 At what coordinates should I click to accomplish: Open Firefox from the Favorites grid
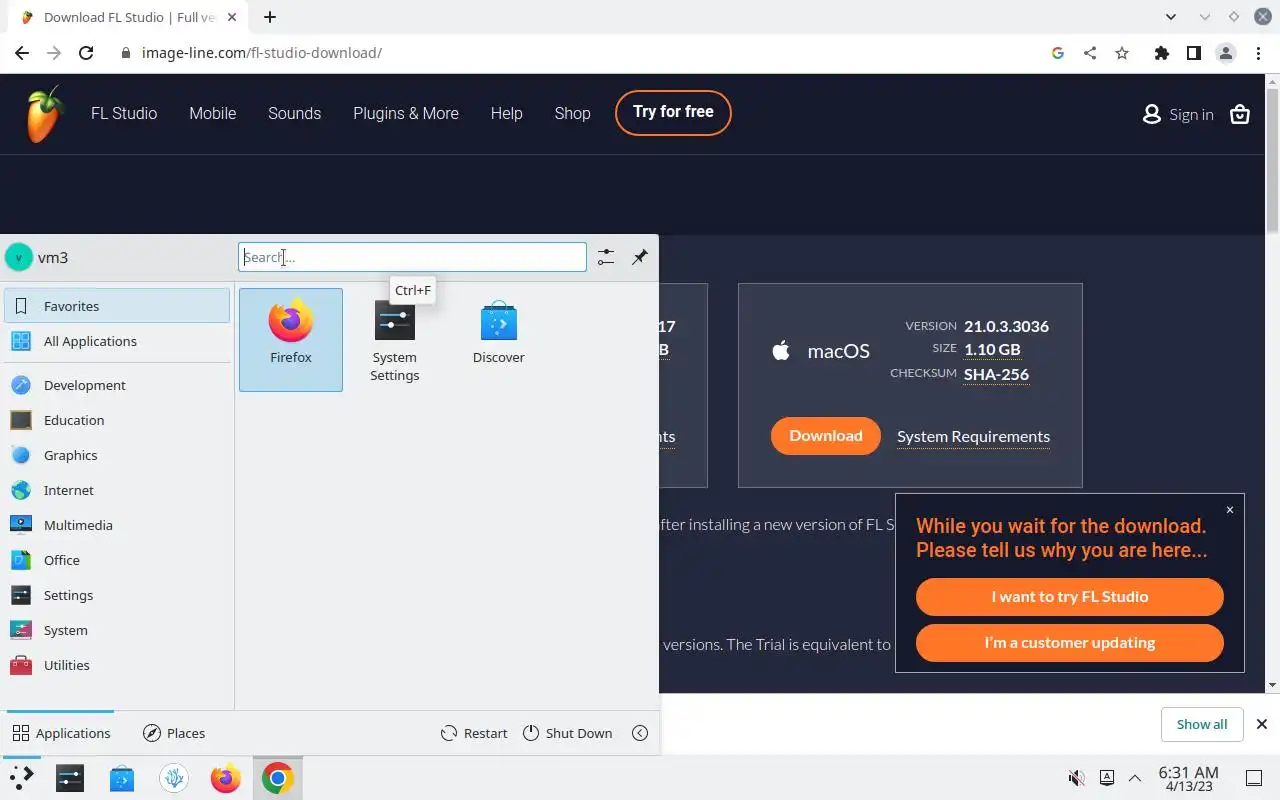291,340
